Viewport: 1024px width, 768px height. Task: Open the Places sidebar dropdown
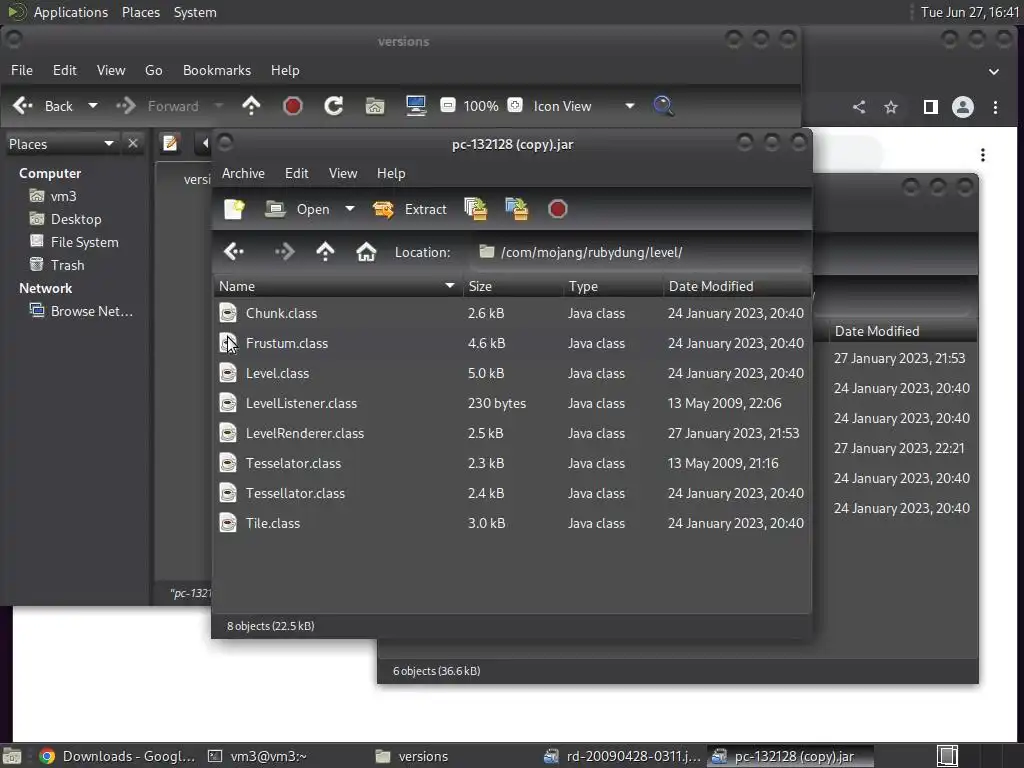pos(61,144)
